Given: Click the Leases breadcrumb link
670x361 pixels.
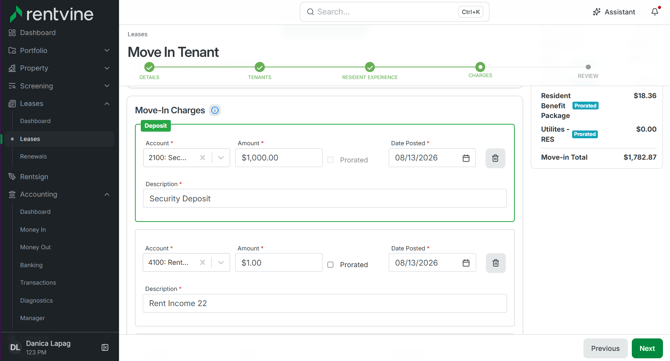Looking at the screenshot, I should point(138,34).
